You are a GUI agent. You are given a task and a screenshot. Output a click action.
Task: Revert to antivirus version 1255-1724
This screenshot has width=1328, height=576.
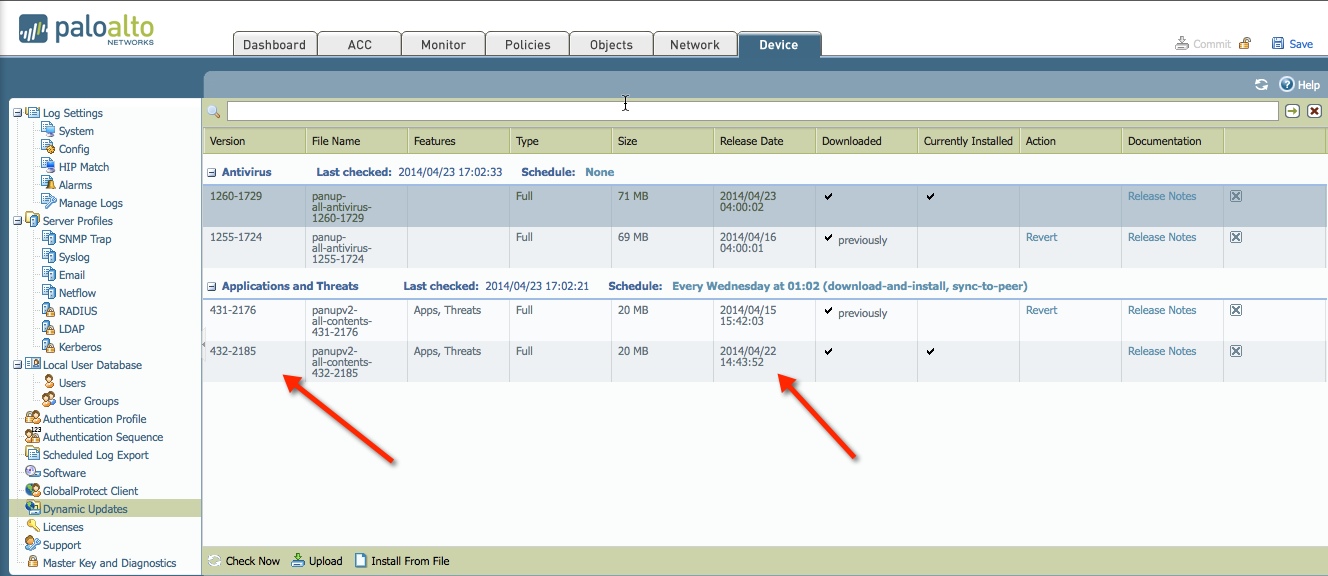pos(1041,237)
